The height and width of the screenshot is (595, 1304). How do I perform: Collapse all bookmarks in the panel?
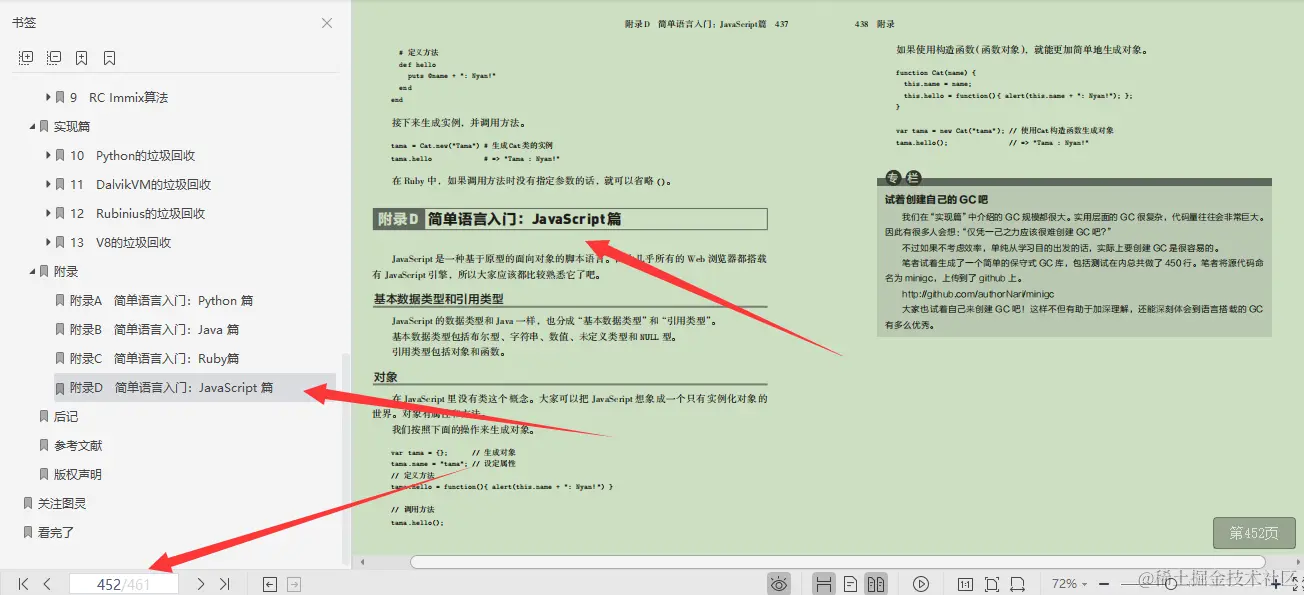[x=54, y=57]
